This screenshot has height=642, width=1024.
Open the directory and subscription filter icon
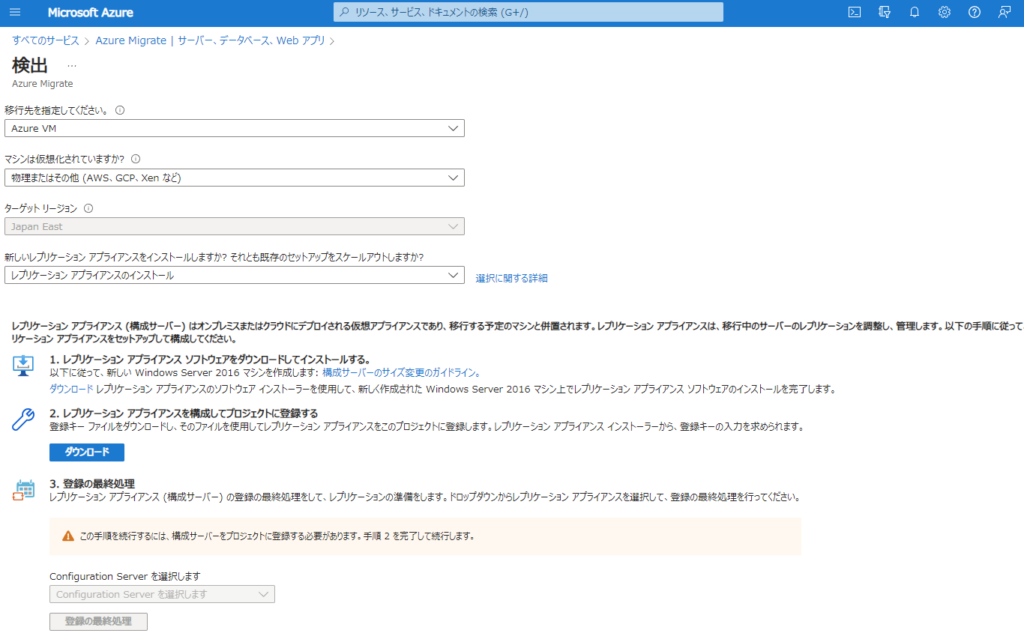884,12
